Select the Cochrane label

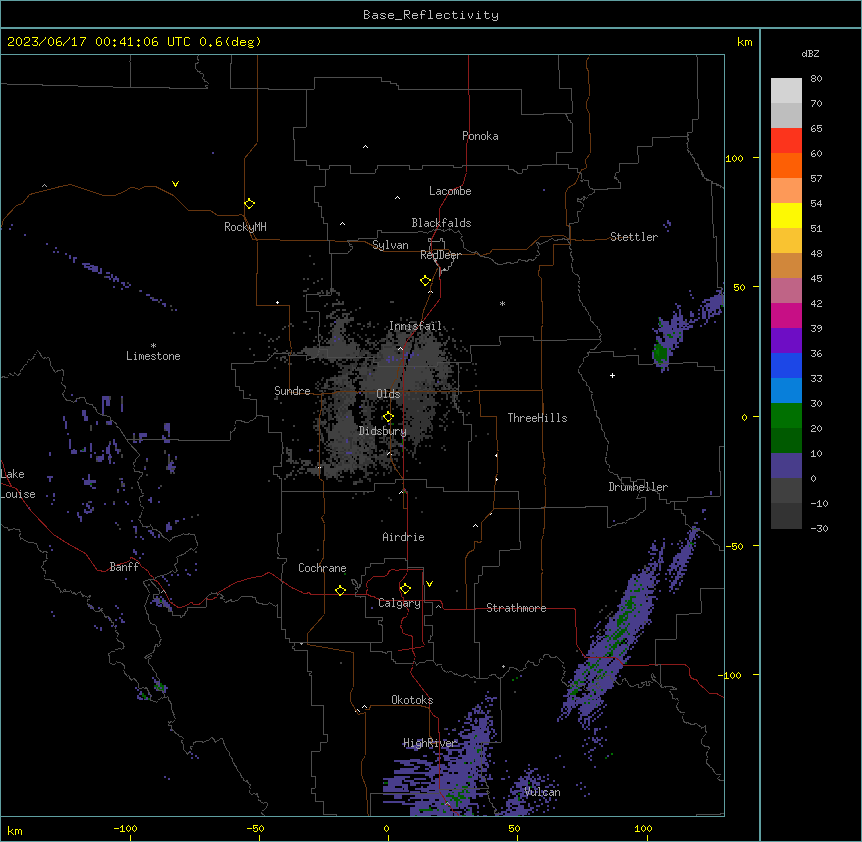[322, 568]
